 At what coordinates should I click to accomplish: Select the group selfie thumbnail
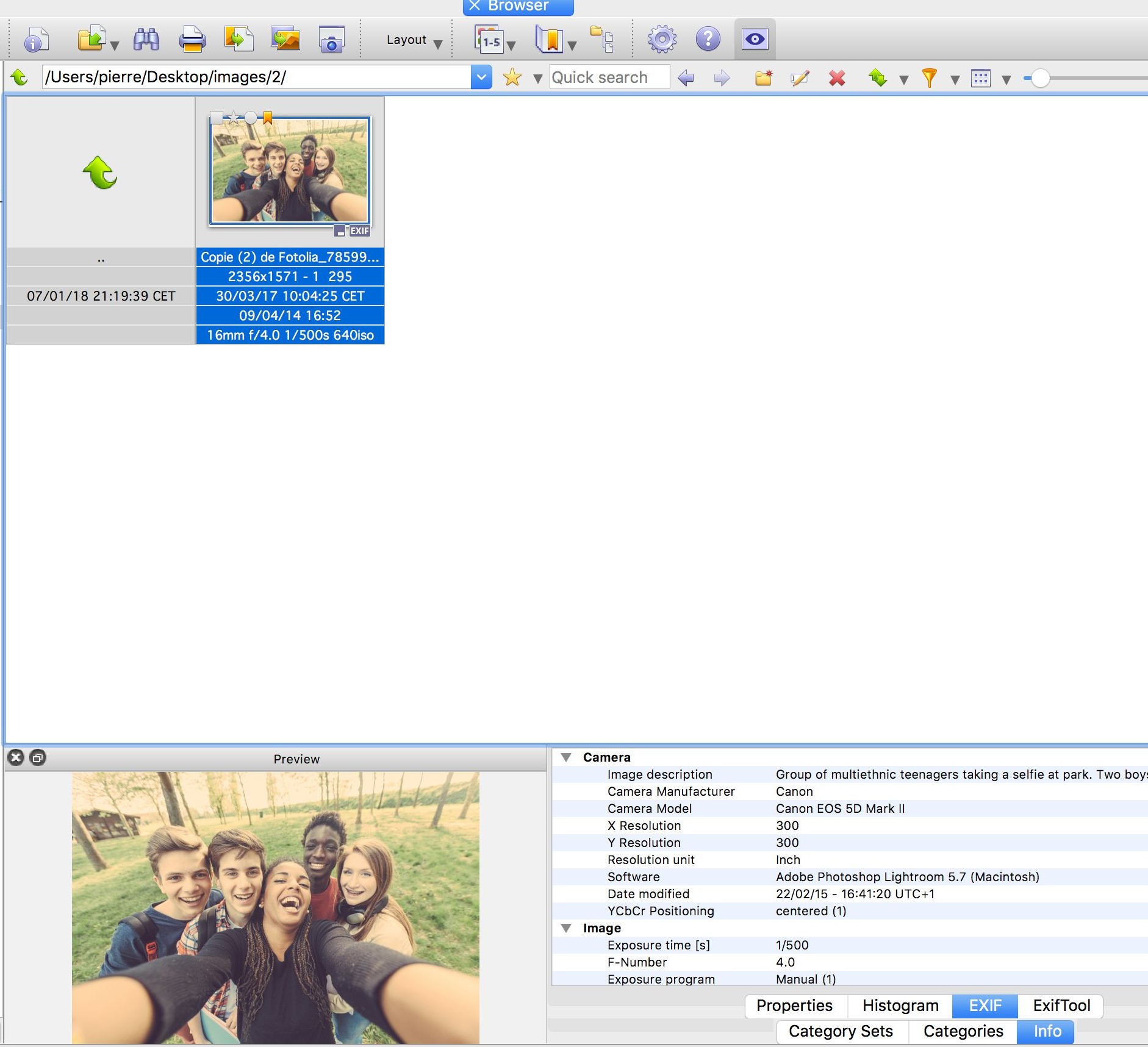point(290,171)
